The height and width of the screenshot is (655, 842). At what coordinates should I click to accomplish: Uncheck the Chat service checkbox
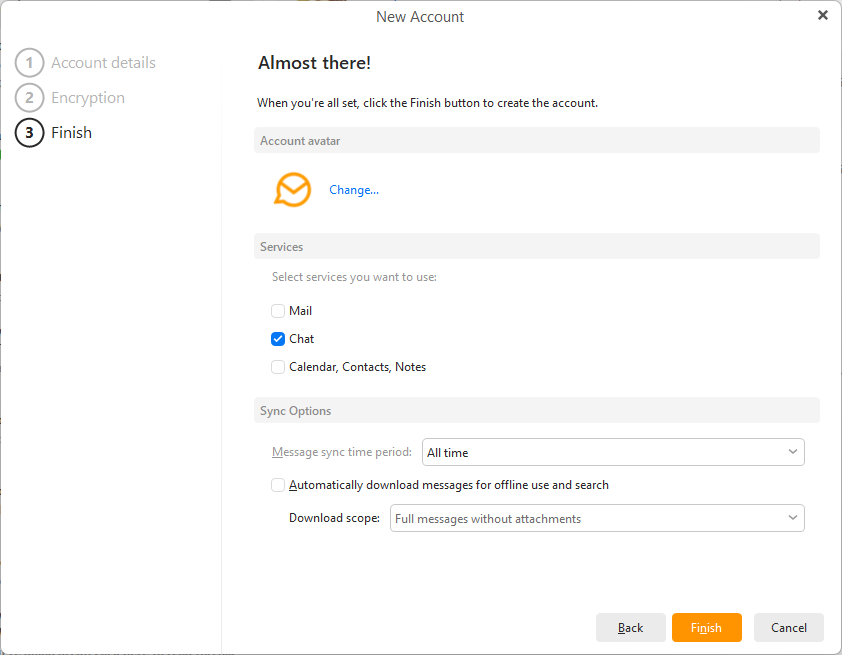(278, 339)
